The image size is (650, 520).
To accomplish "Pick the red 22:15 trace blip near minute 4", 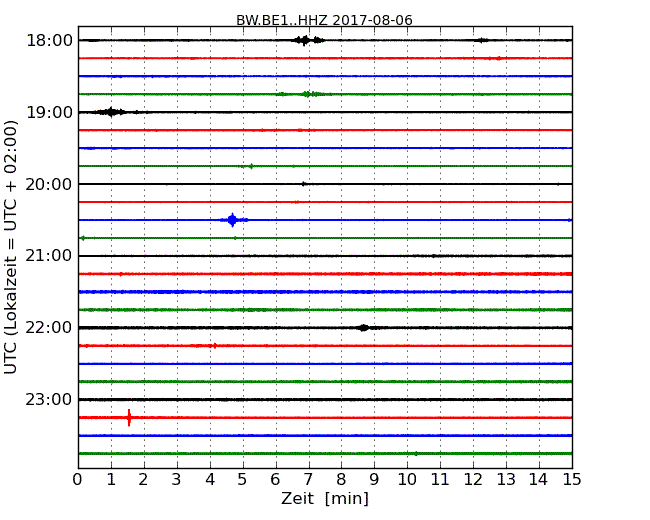I will (x=214, y=345).
